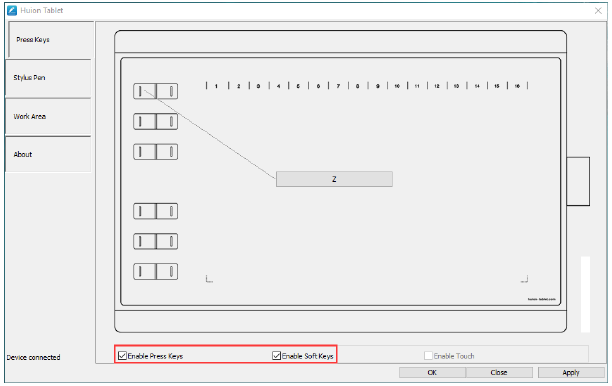Screen dimensions: 612x386
Task: Select soft key number 8
Action: (x=358, y=86)
